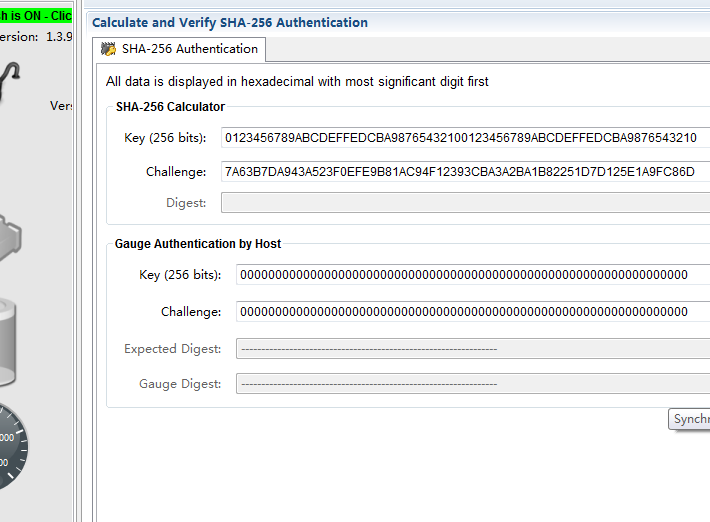
Task: Click the cable connector icon at top left
Action: point(12,78)
